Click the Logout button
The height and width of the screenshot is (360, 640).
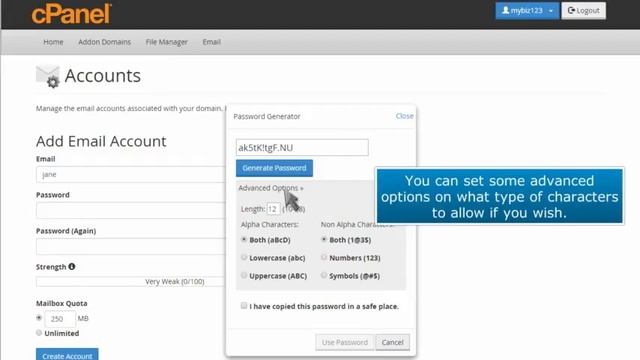[x=583, y=11]
